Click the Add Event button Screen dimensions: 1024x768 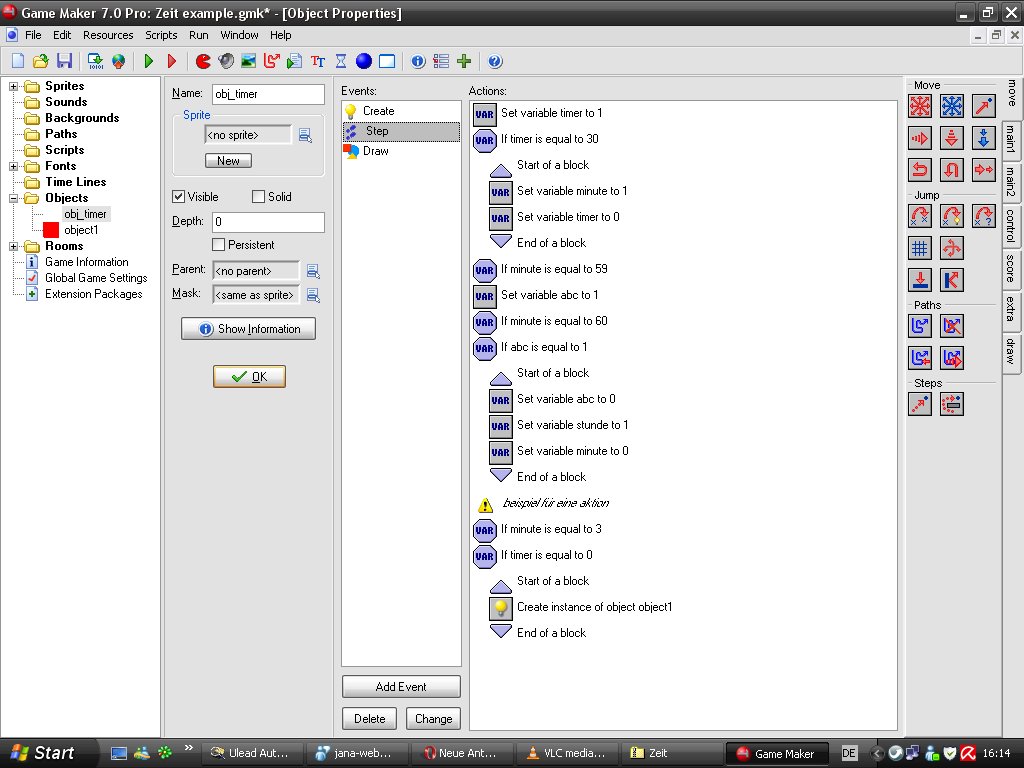coord(401,686)
